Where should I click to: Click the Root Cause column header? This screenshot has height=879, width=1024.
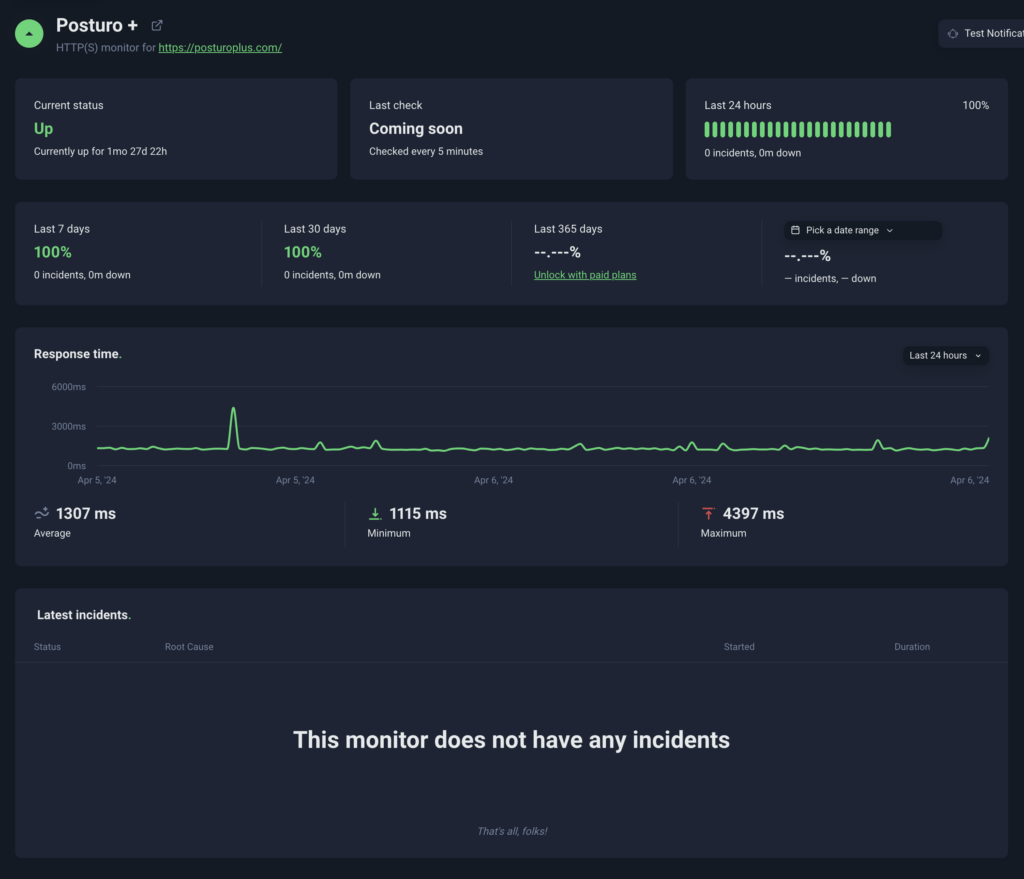click(189, 647)
